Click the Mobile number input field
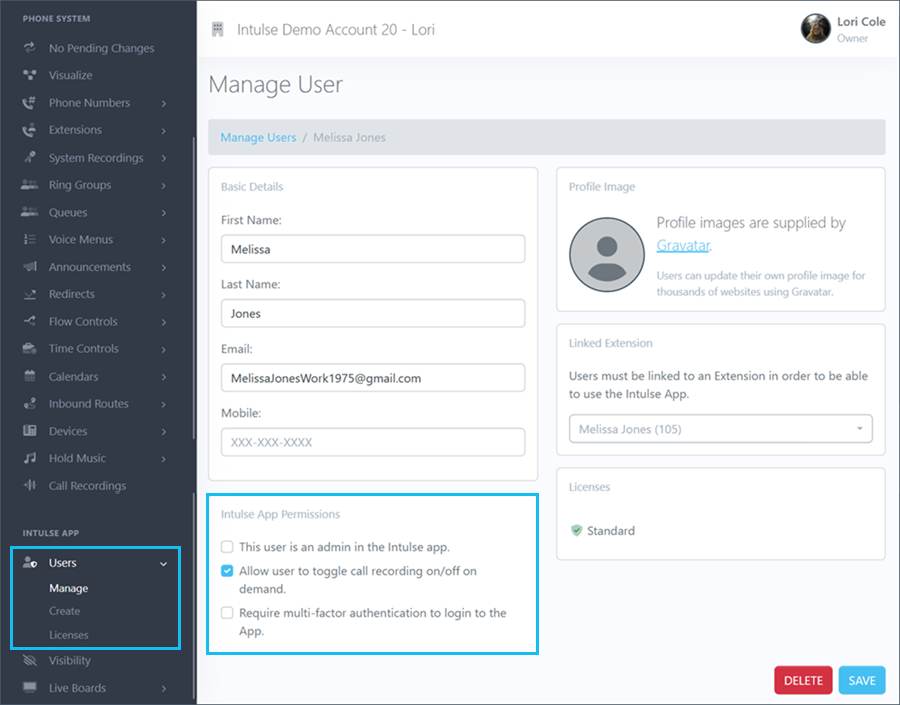Image resolution: width=900 pixels, height=705 pixels. [373, 442]
